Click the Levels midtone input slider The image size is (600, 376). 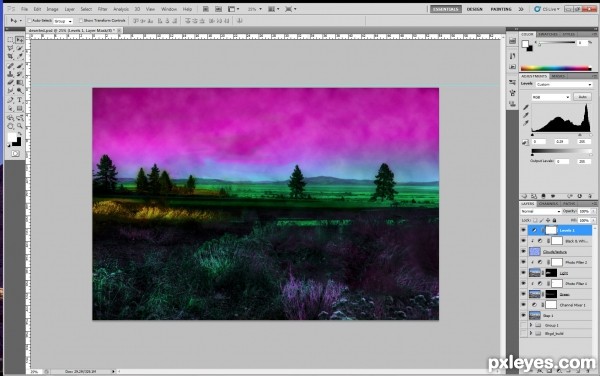[579, 135]
